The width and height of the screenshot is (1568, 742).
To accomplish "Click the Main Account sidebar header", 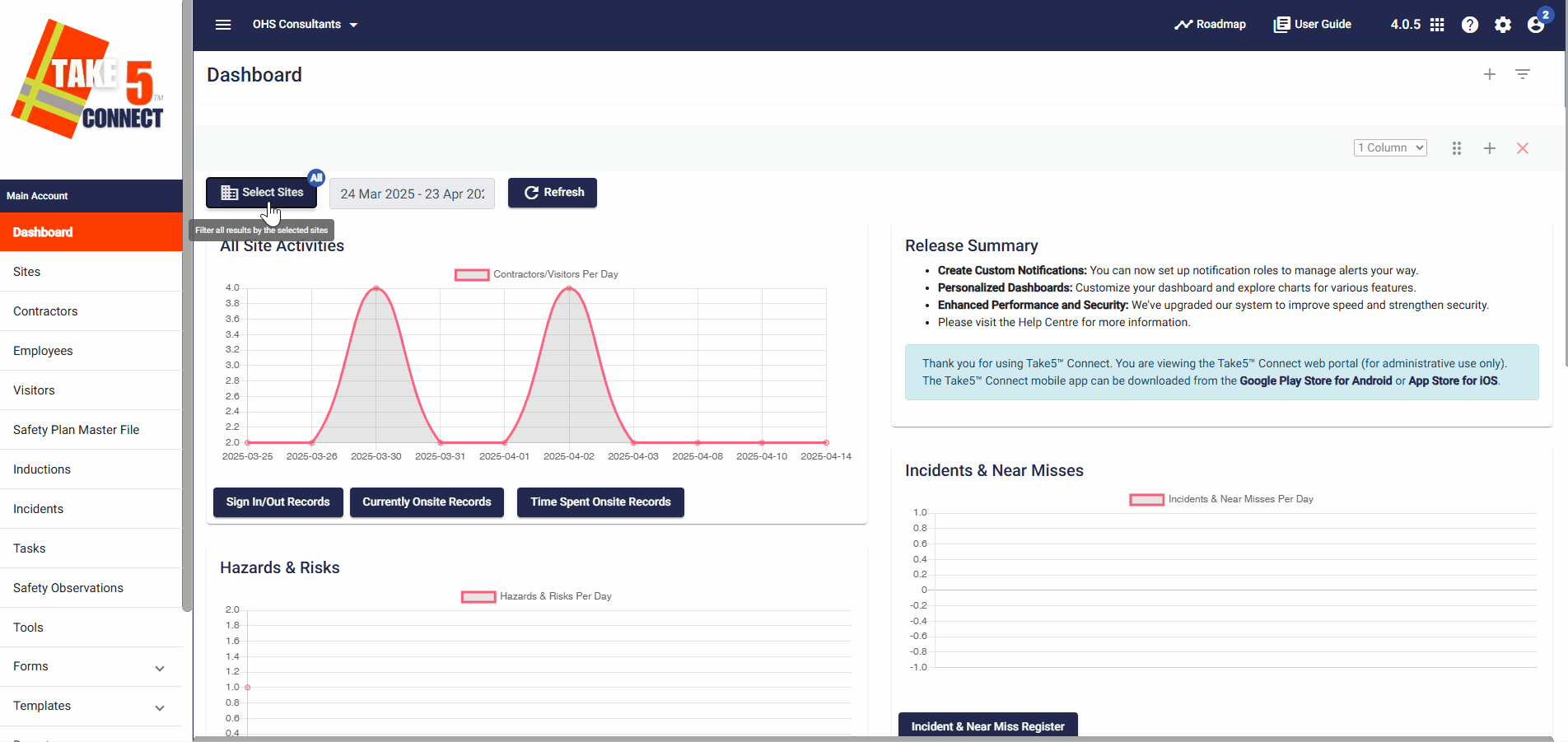I will click(91, 196).
